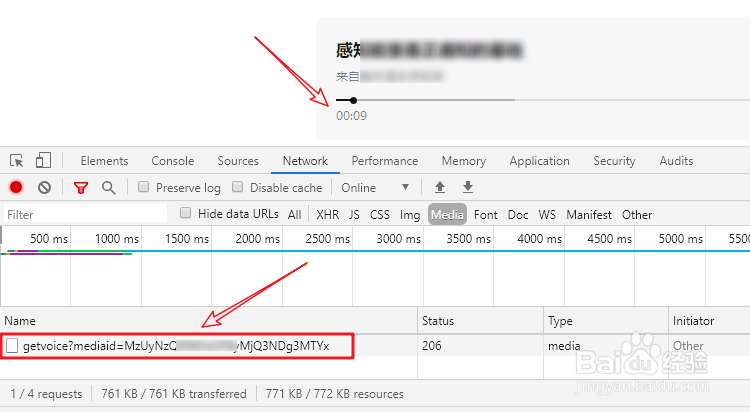Screen dimensions: 750x412
Task: Activate the inspect element picker icon
Action: pyautogui.click(x=16, y=160)
